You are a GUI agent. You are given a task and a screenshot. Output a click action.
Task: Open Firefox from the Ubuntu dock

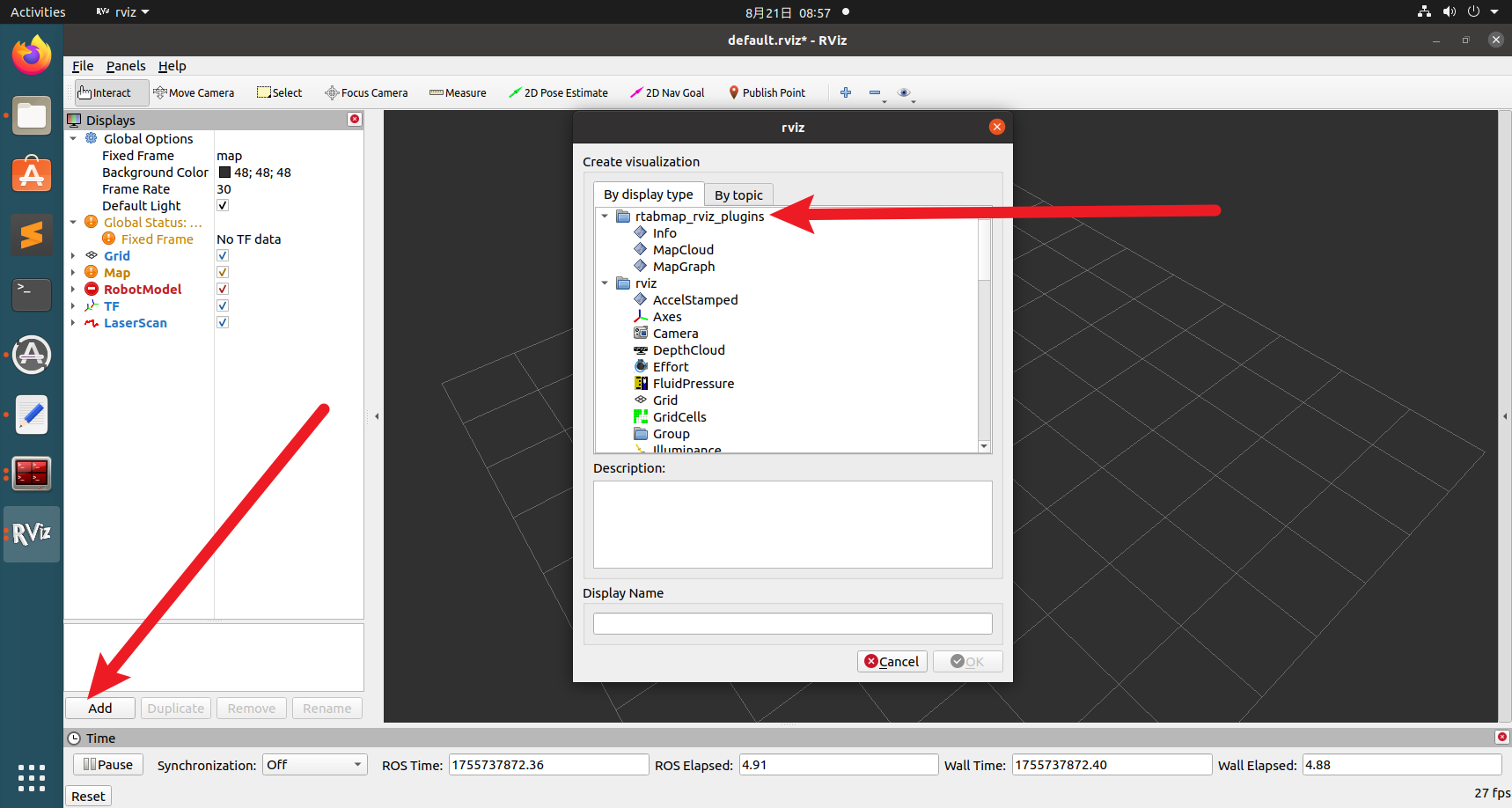coord(32,55)
